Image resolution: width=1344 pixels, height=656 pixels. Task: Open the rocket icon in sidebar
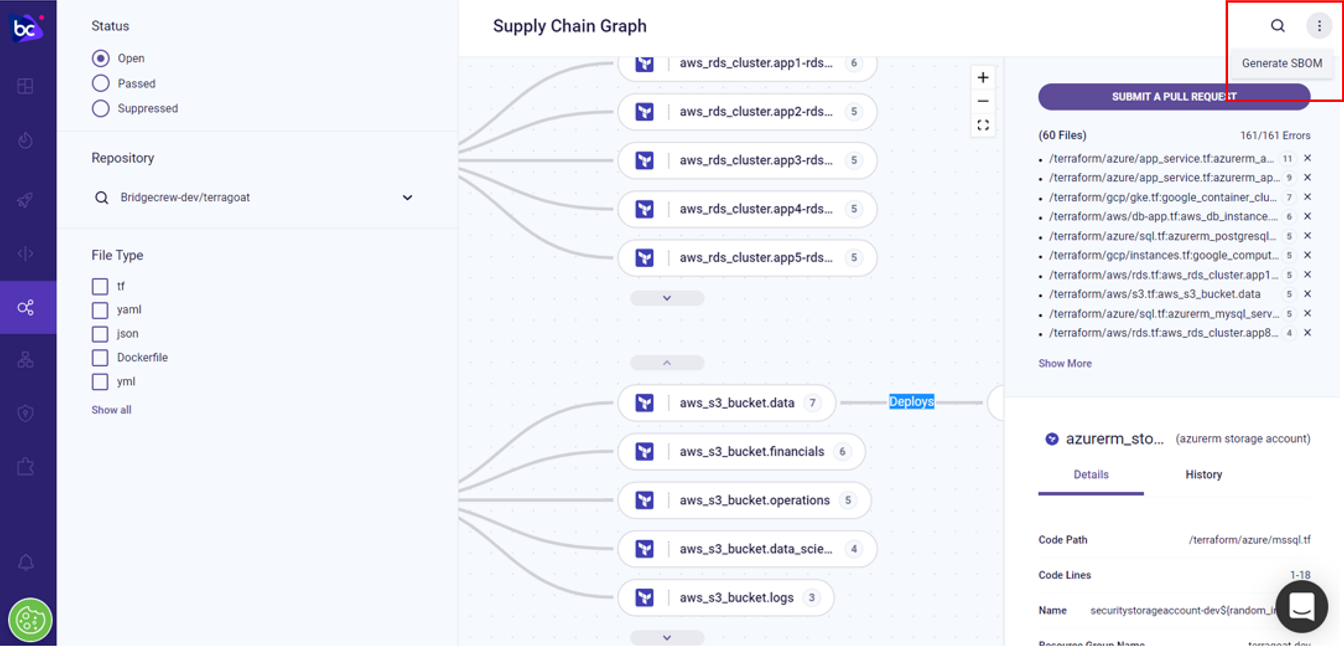point(26,199)
